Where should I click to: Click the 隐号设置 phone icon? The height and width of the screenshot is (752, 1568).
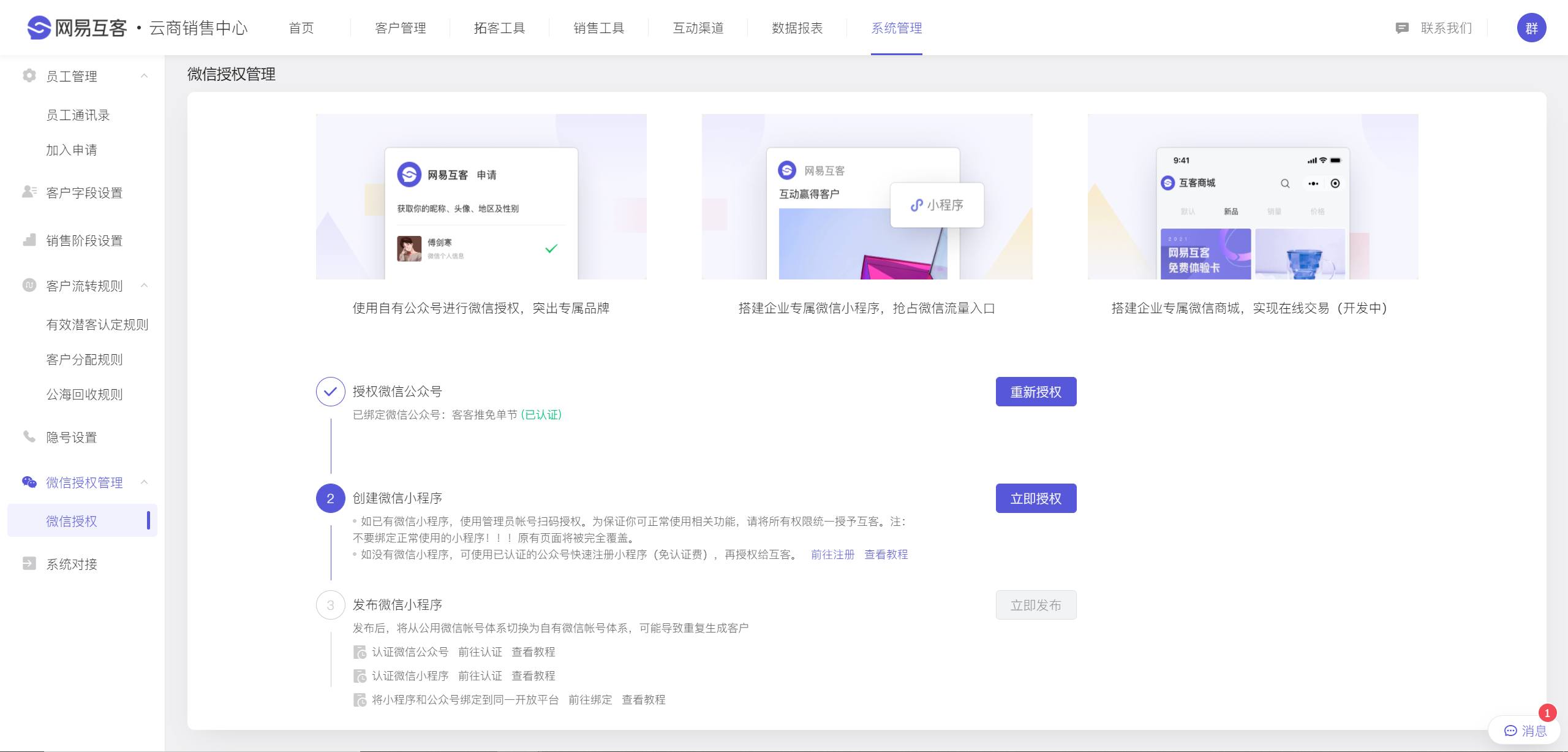click(x=29, y=436)
